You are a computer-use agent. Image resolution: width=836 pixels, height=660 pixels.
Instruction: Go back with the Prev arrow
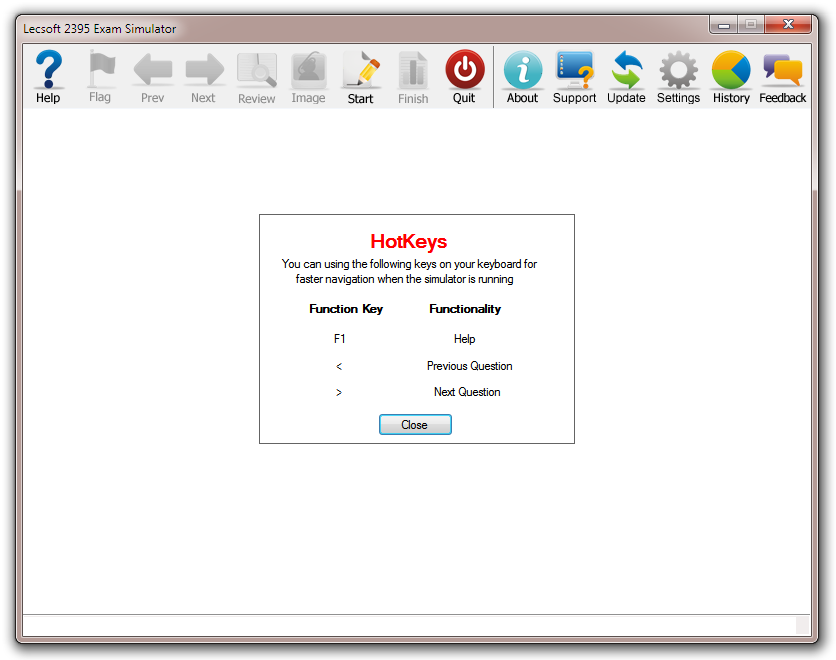[152, 69]
